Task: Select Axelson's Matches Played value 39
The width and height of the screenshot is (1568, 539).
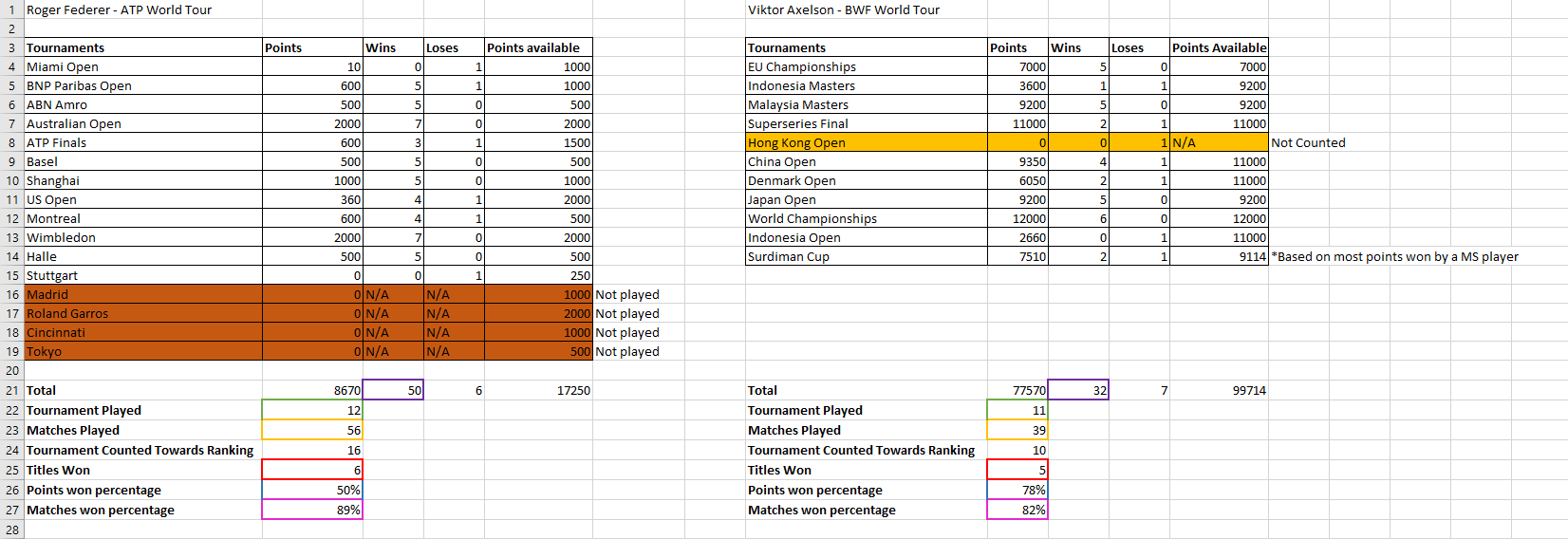Action: (1017, 430)
